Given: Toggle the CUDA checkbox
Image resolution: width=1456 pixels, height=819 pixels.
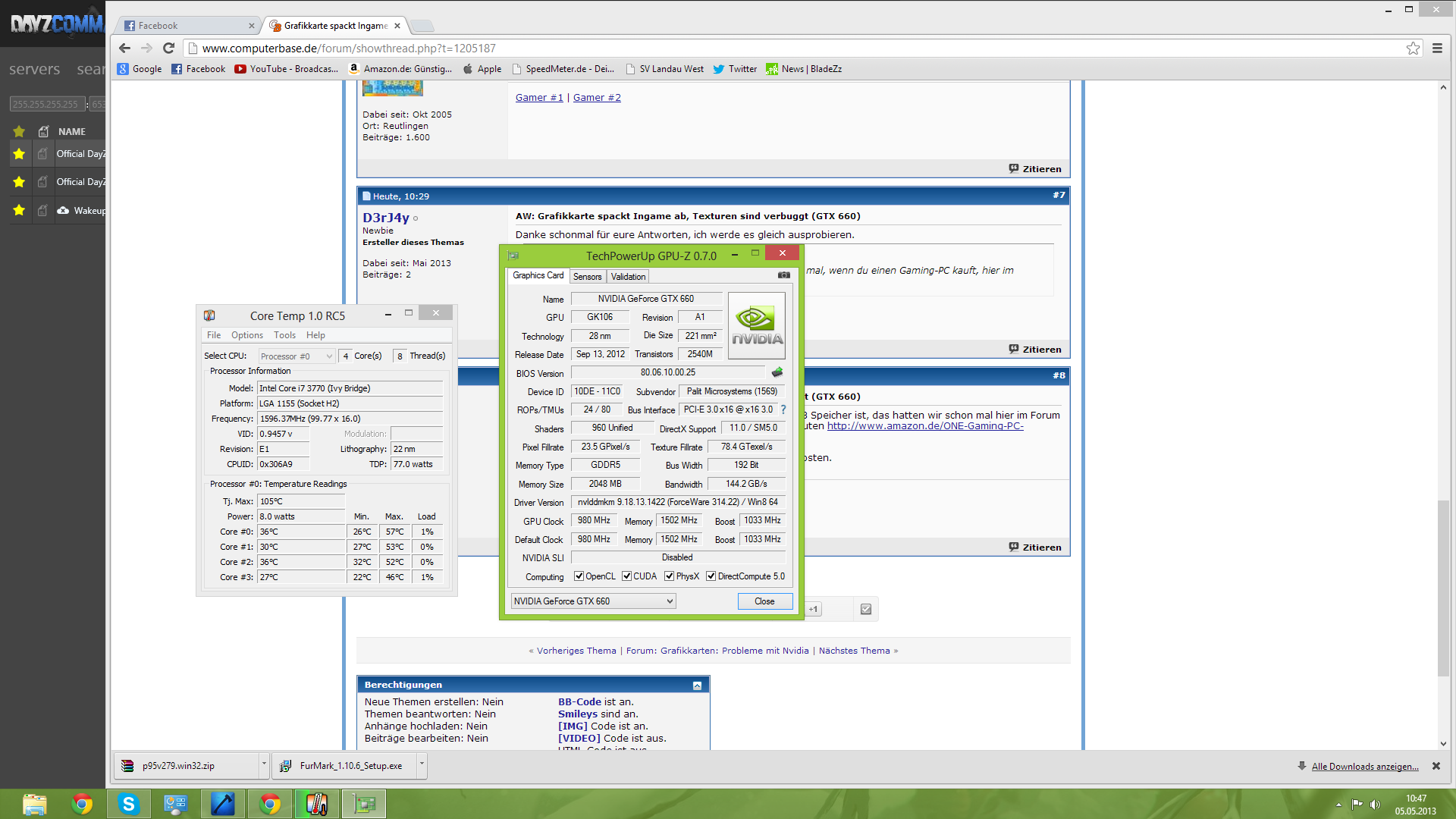Looking at the screenshot, I should click(626, 576).
